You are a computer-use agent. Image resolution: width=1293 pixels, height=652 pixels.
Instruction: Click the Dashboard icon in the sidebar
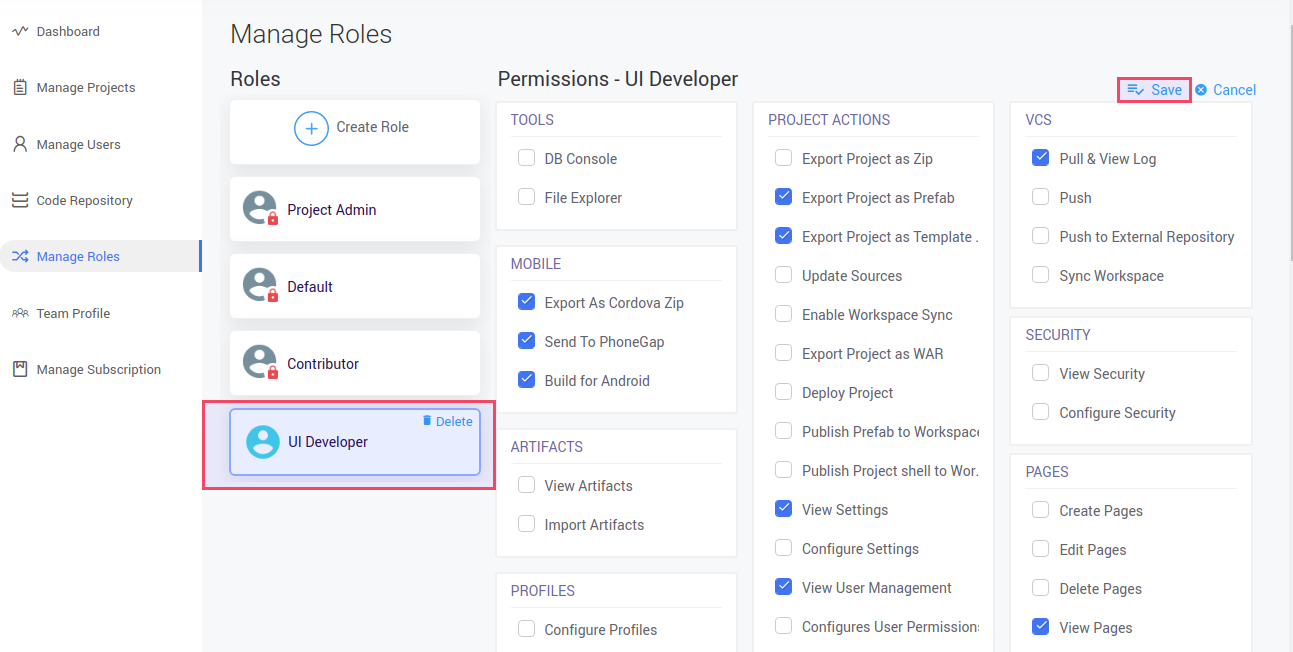(21, 31)
